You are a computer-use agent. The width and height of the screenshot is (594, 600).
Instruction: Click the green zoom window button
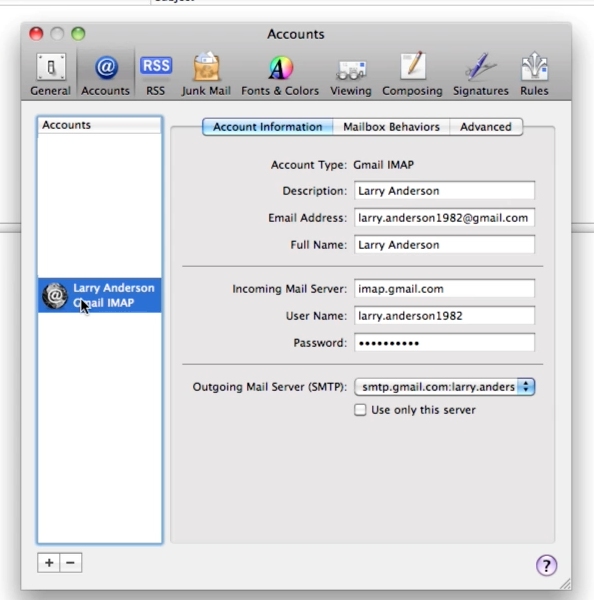78,34
